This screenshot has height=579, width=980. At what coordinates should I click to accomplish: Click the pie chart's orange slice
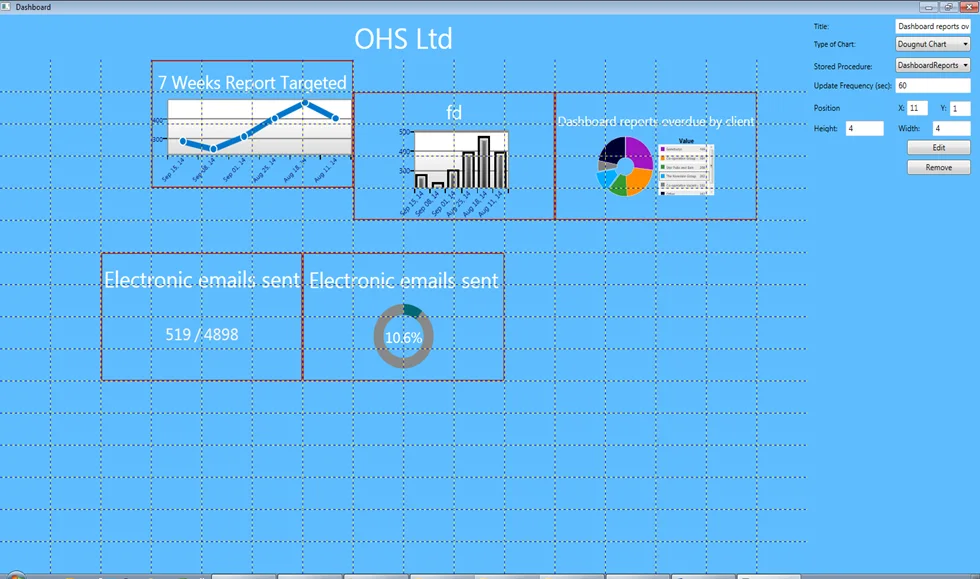[x=639, y=181]
